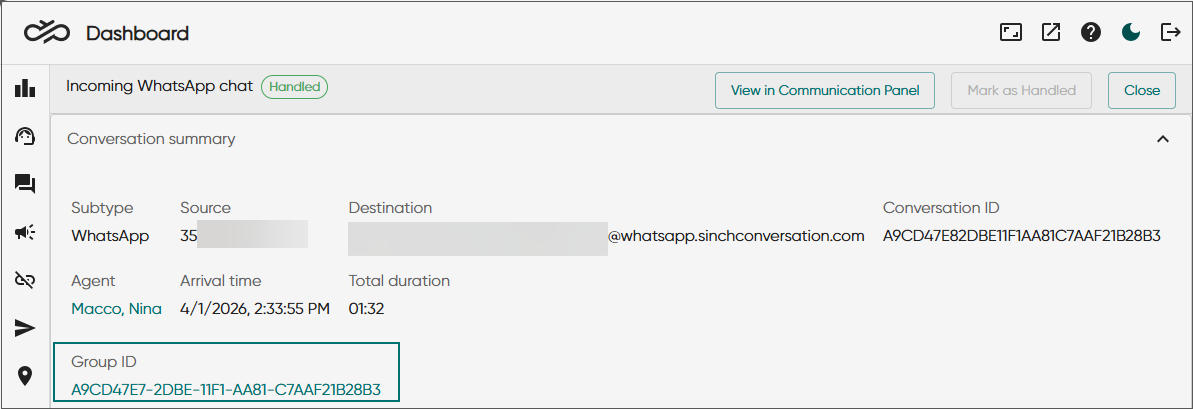Open the bar chart statistics sidebar icon
Viewport: 1193px width, 409px height.
tap(25, 88)
